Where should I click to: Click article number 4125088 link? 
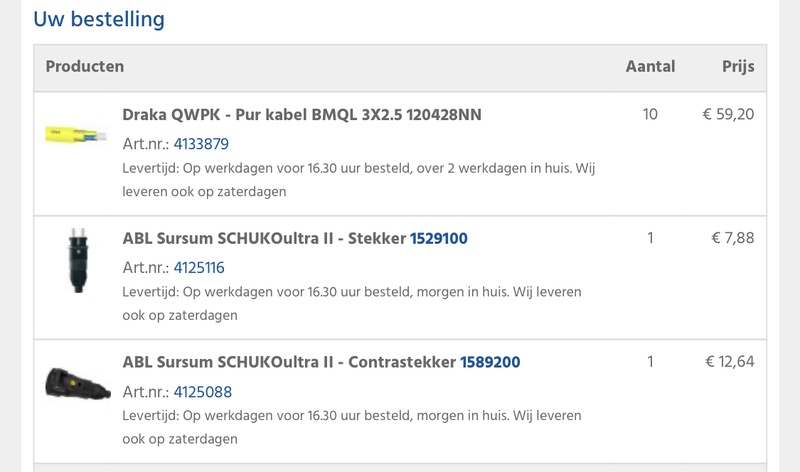pyautogui.click(x=201, y=390)
